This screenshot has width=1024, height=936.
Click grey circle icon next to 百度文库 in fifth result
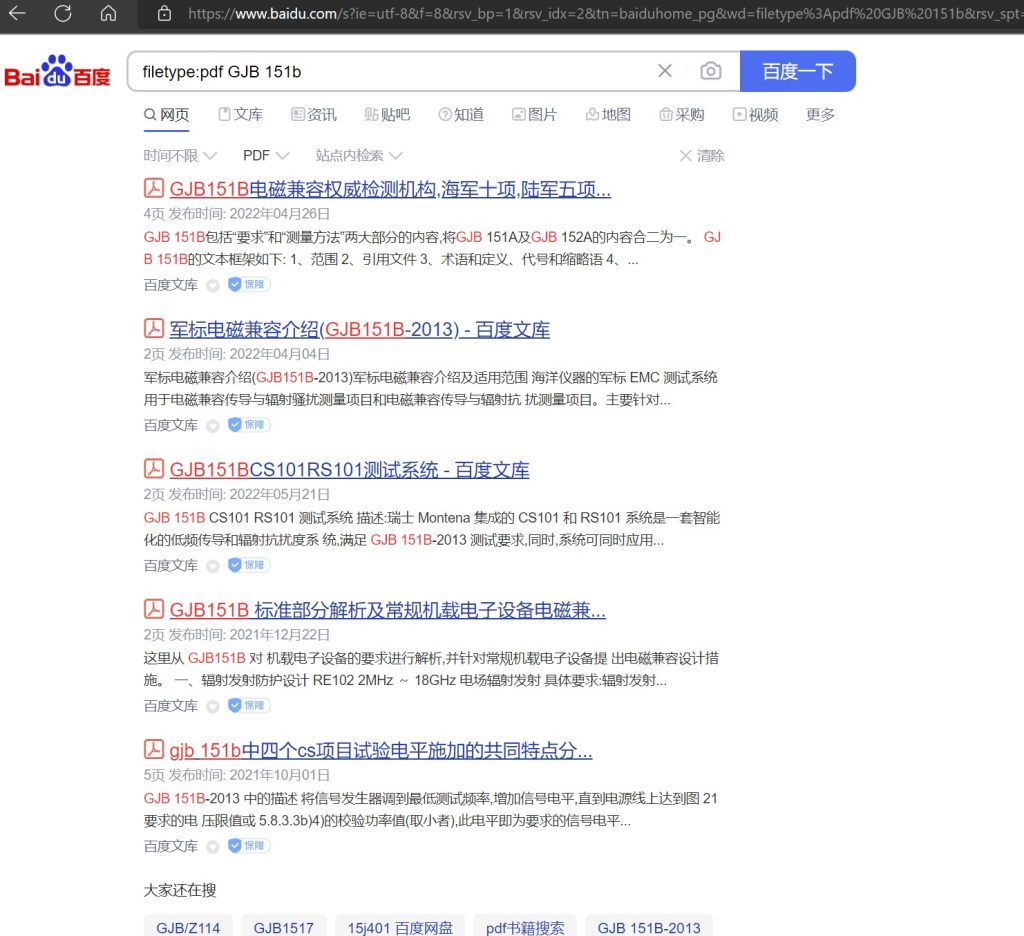tap(213, 847)
